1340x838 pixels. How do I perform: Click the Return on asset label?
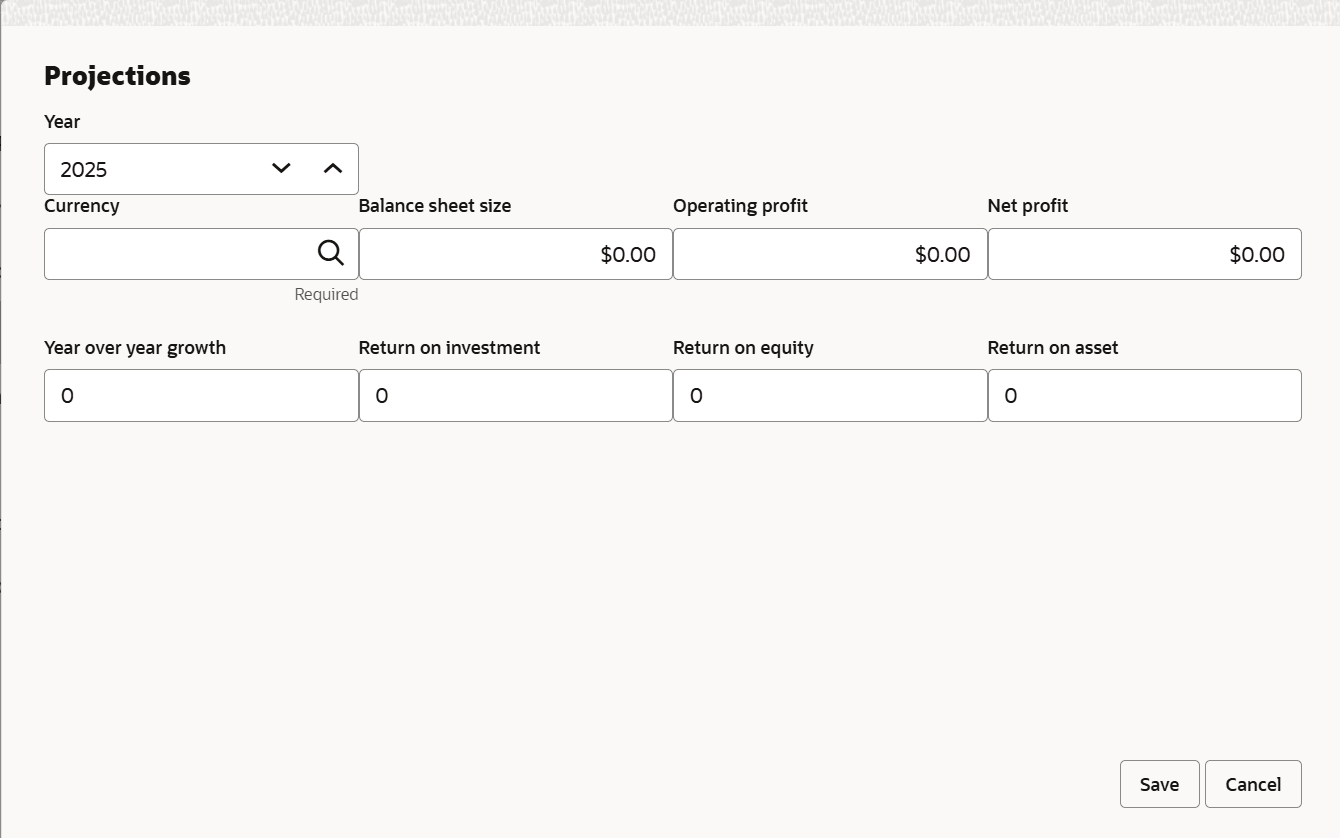(1052, 348)
